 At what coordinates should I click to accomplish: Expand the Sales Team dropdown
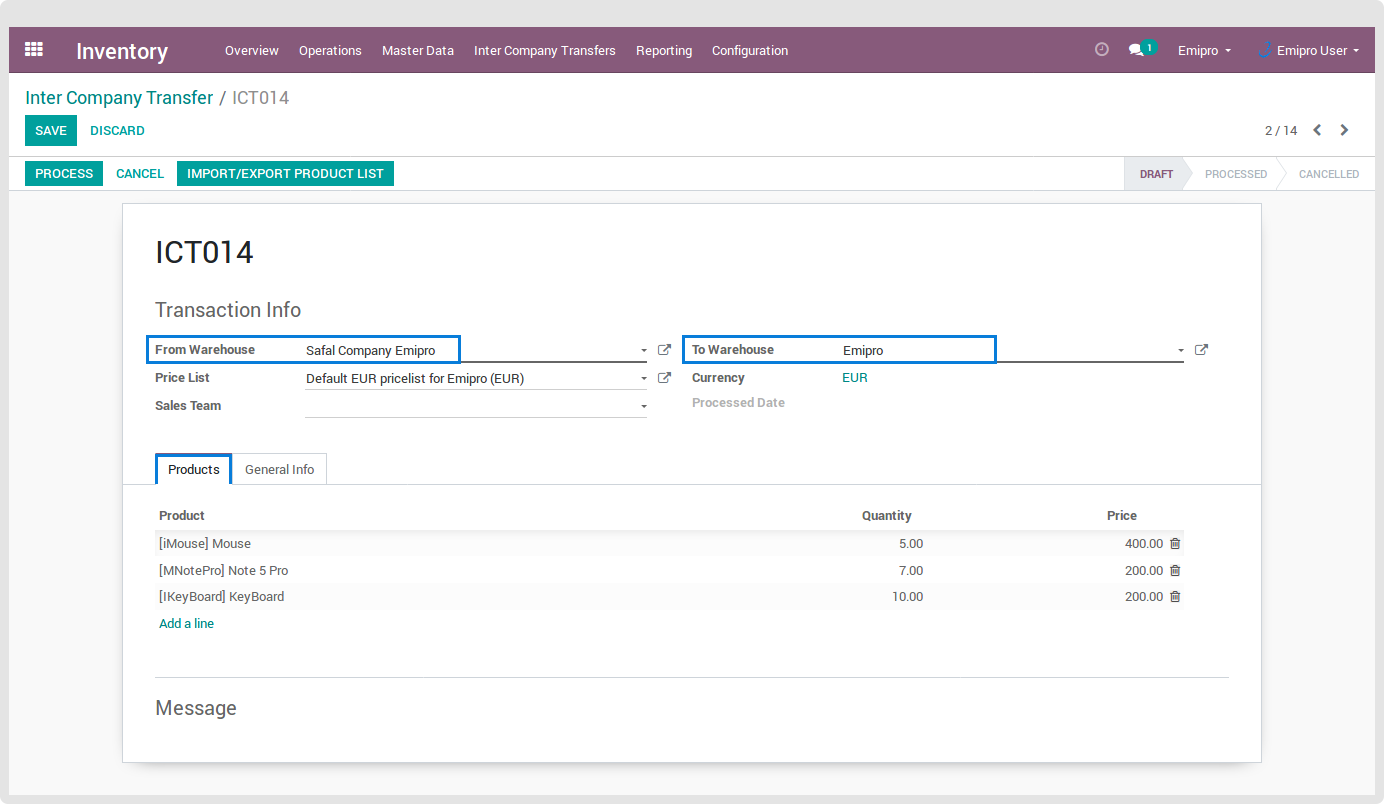tap(643, 407)
